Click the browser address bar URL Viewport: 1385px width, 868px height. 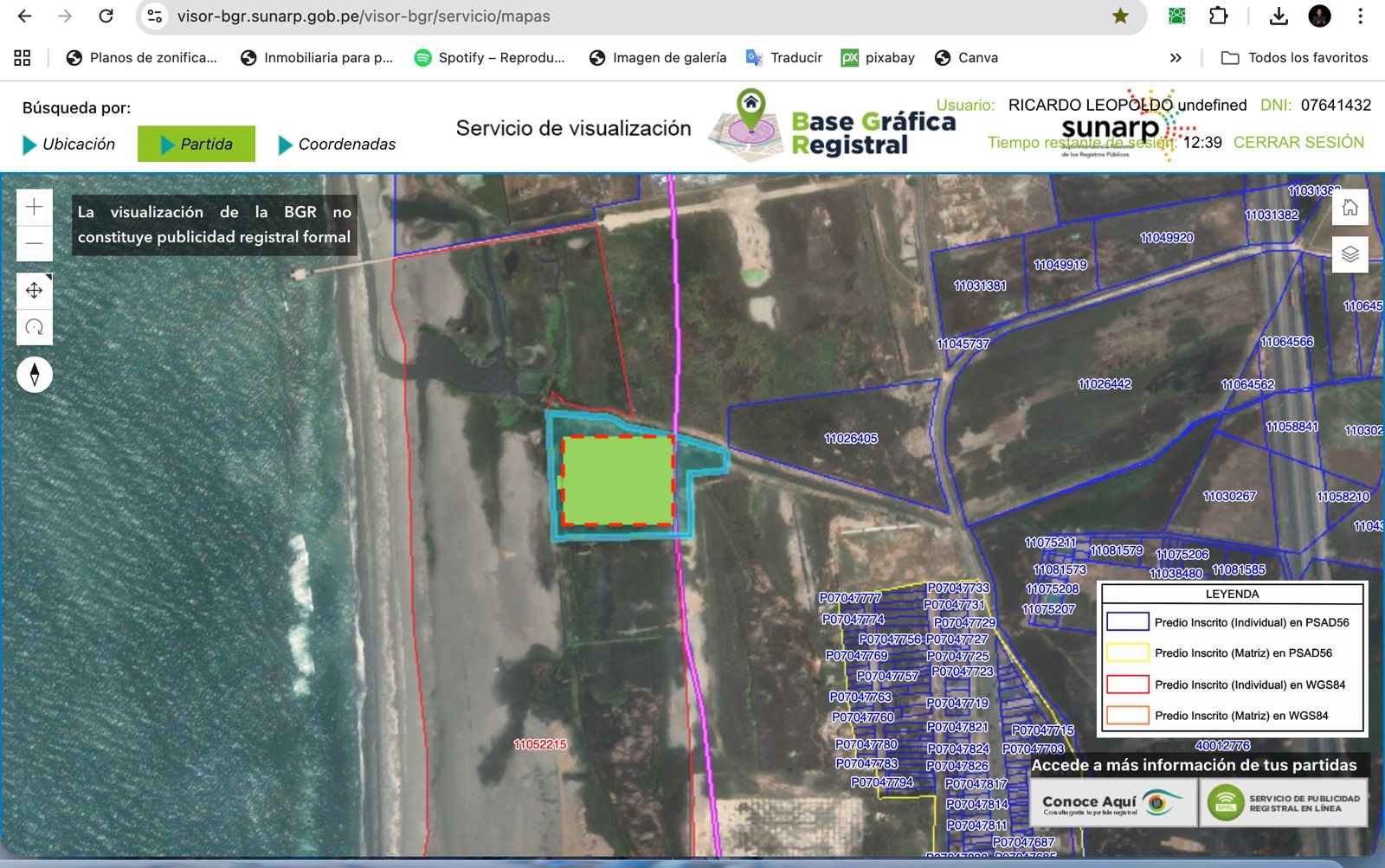coord(364,16)
